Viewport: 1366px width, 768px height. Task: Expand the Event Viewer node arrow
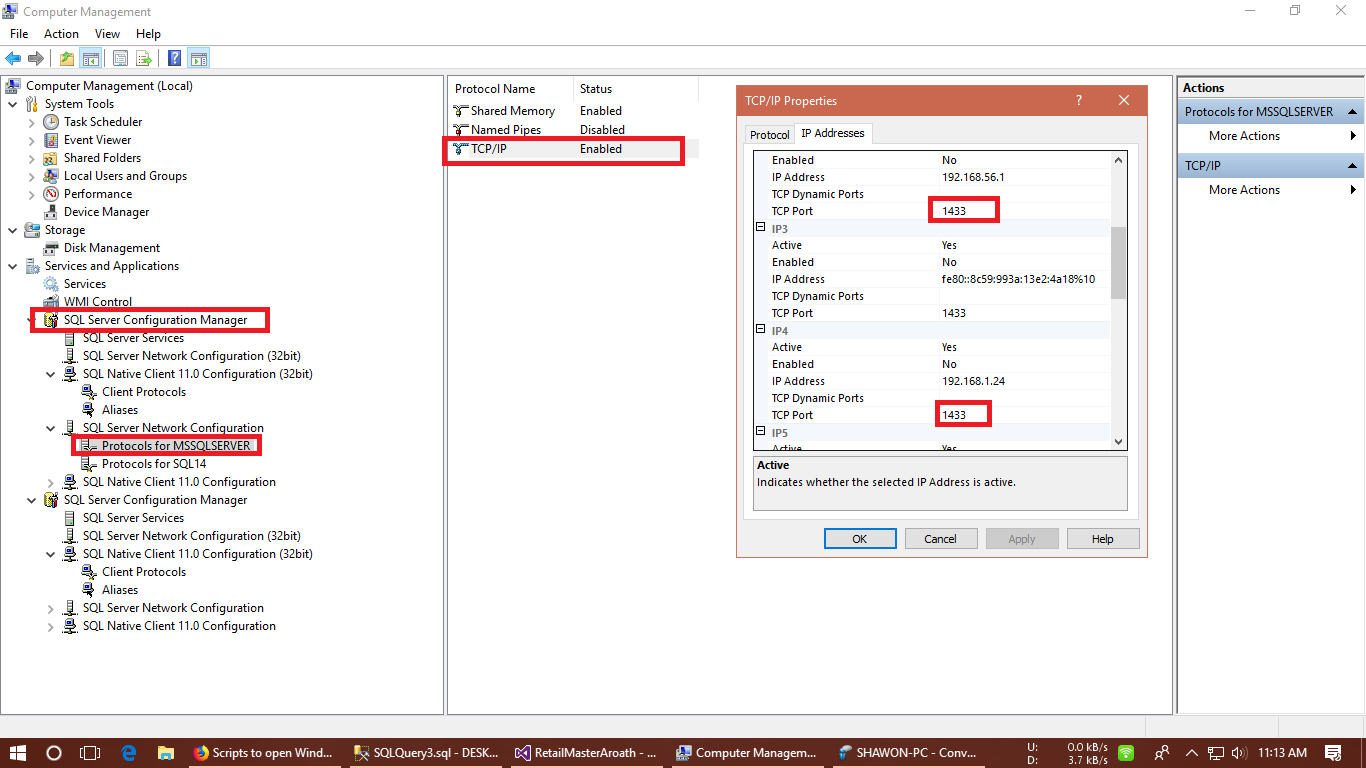click(x=32, y=140)
